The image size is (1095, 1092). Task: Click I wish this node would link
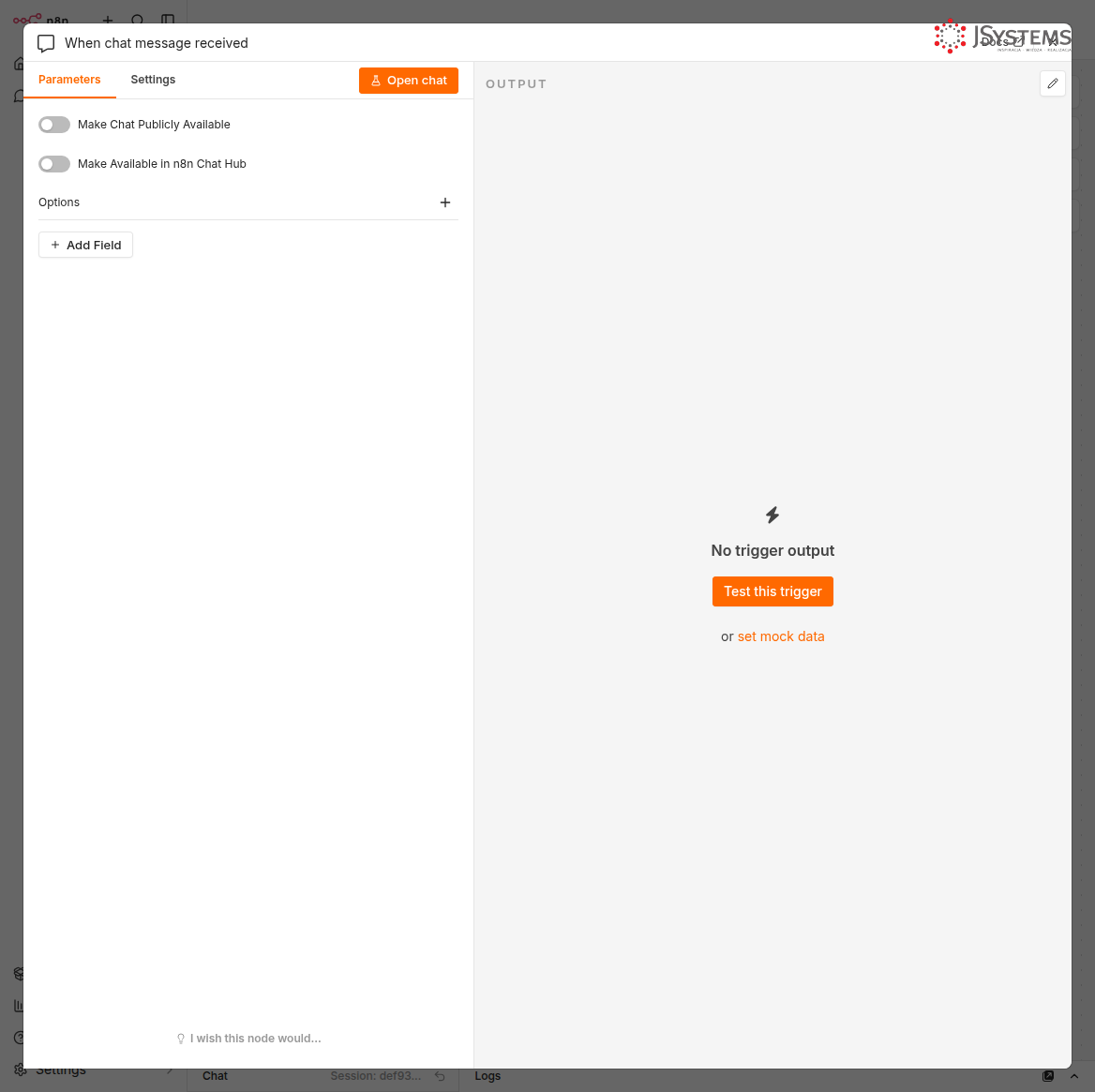point(249,1039)
